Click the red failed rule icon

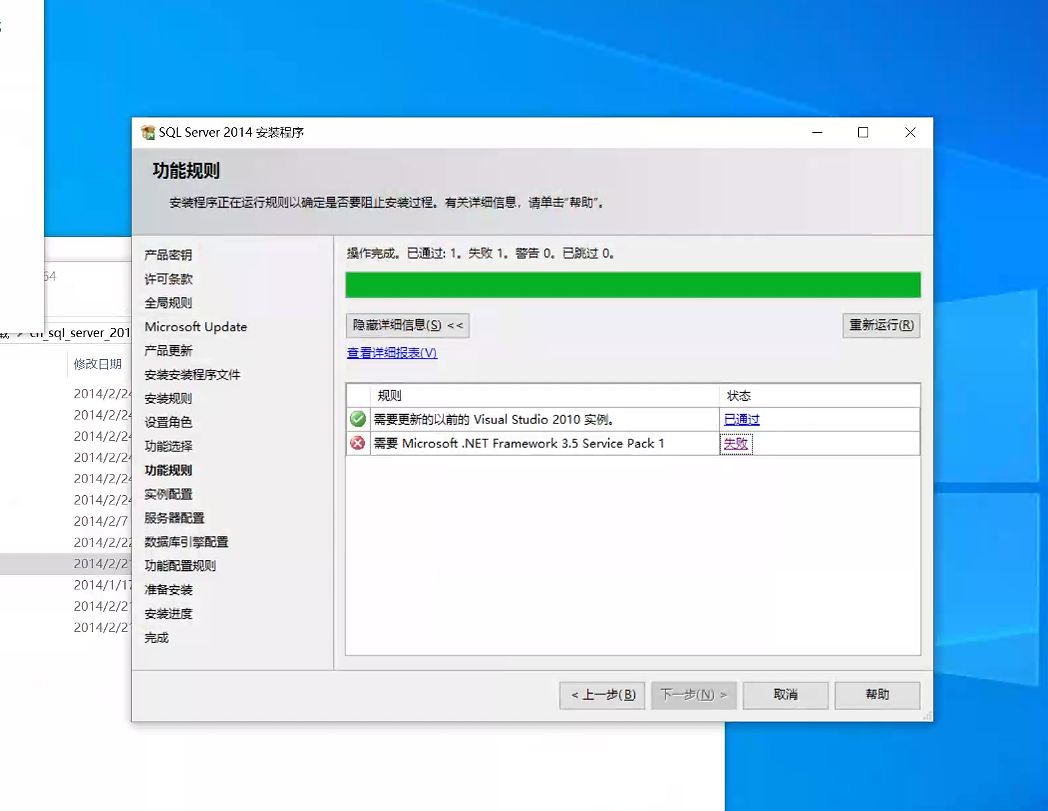pos(358,443)
